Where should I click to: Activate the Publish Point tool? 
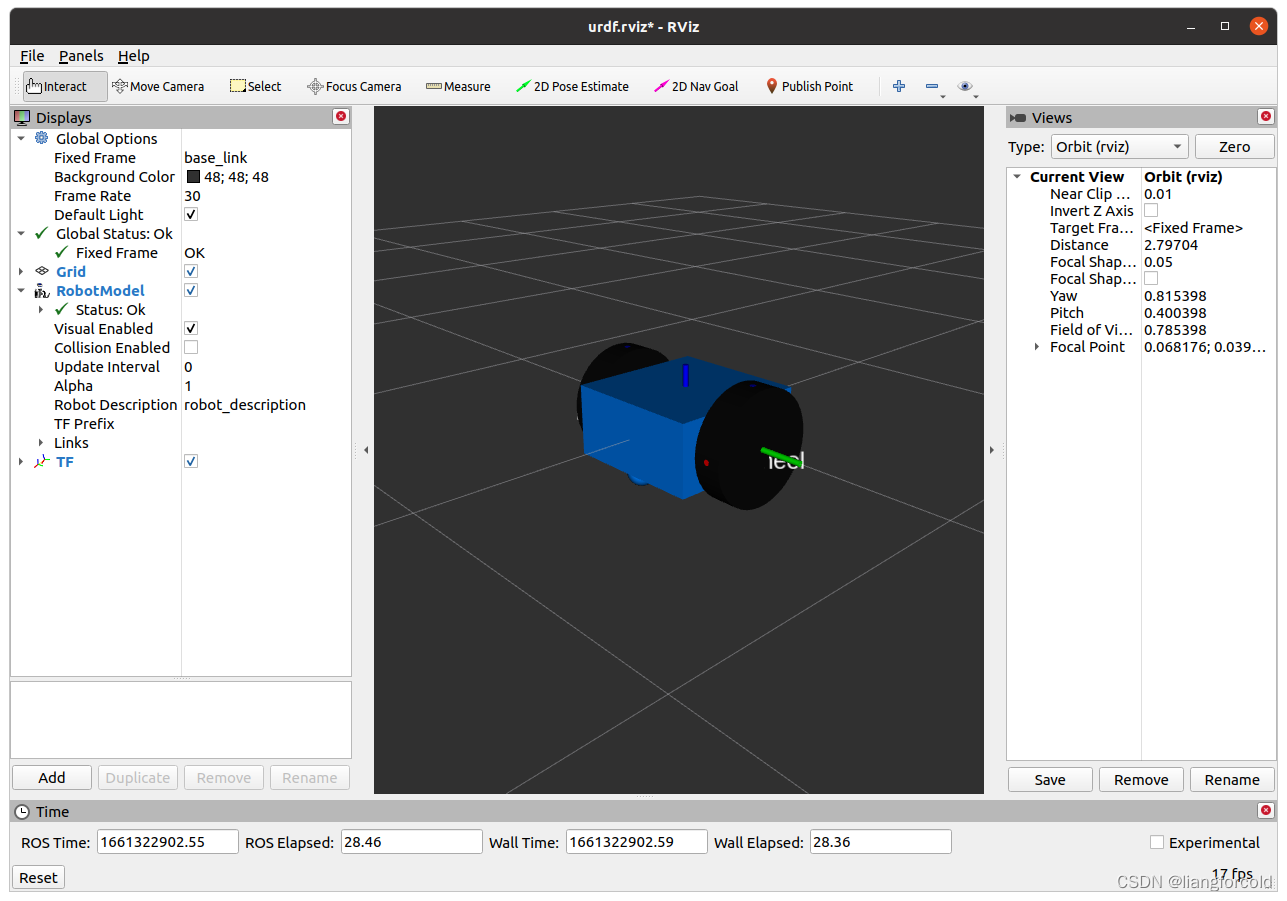click(809, 86)
